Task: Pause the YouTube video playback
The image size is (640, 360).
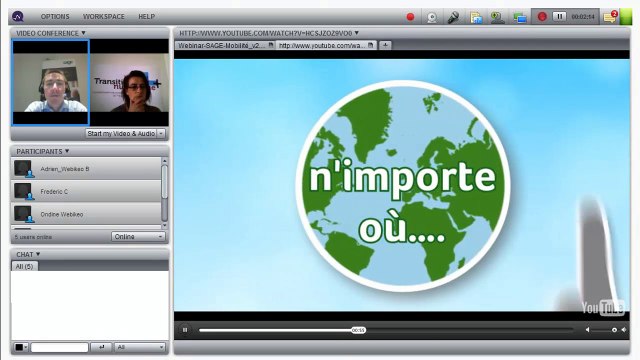Action: coord(185,330)
